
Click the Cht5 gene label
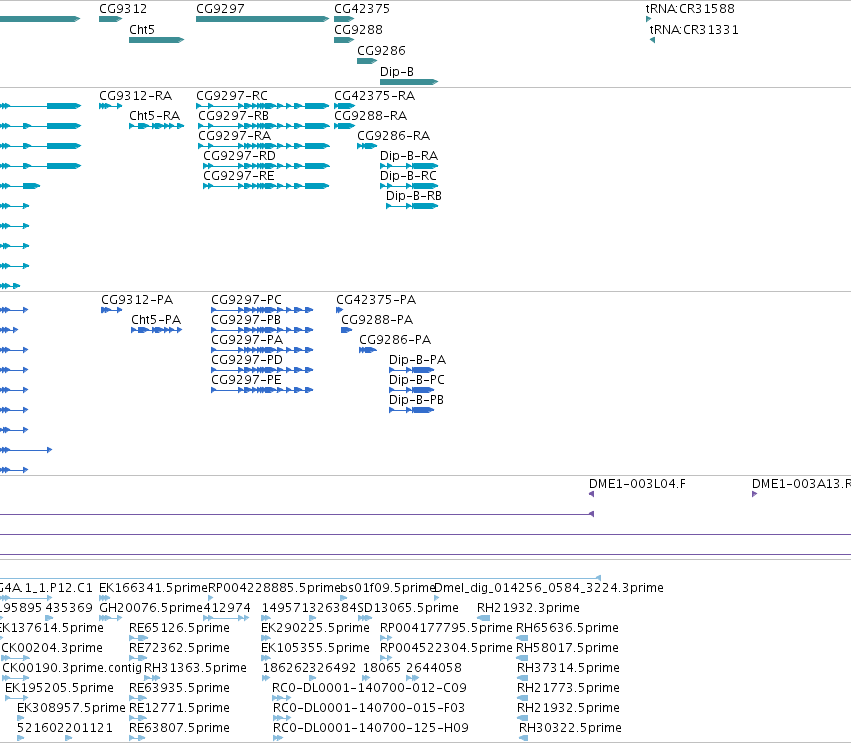pos(142,30)
